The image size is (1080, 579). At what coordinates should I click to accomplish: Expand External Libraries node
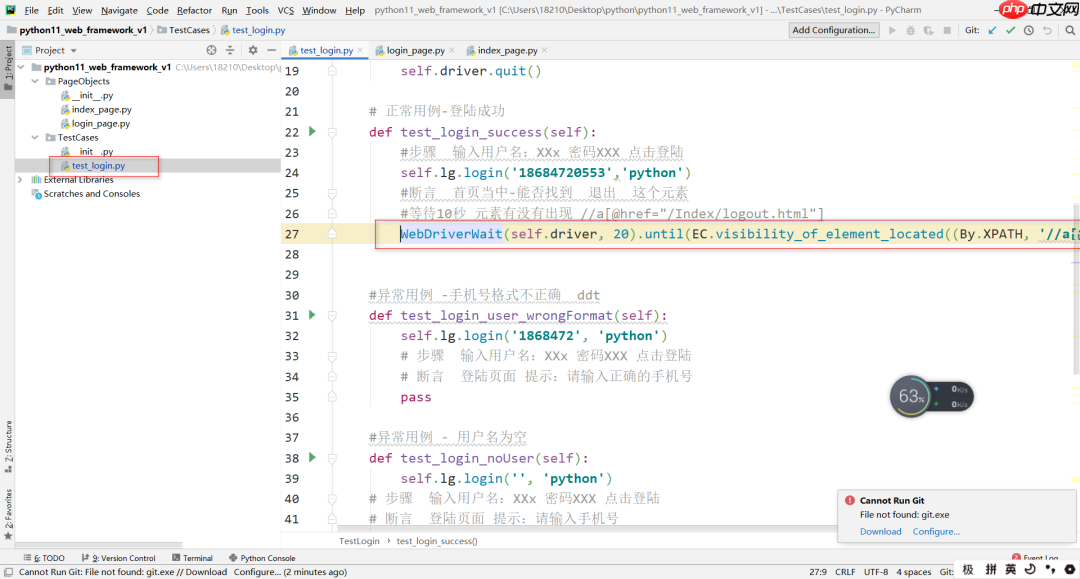(21, 180)
